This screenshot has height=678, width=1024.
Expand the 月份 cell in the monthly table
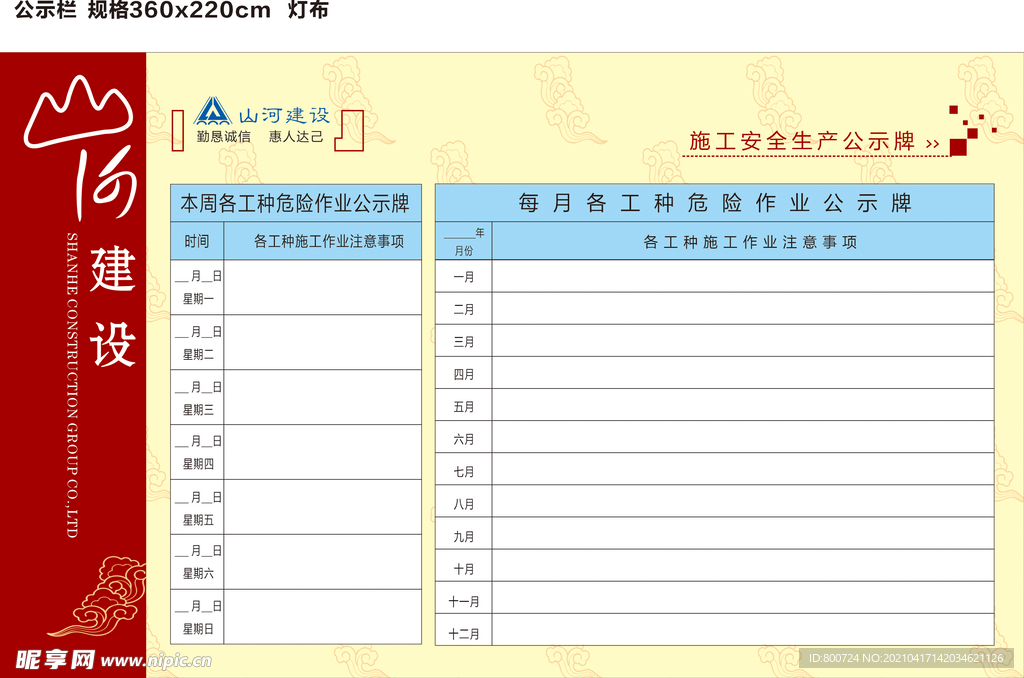tap(462, 248)
